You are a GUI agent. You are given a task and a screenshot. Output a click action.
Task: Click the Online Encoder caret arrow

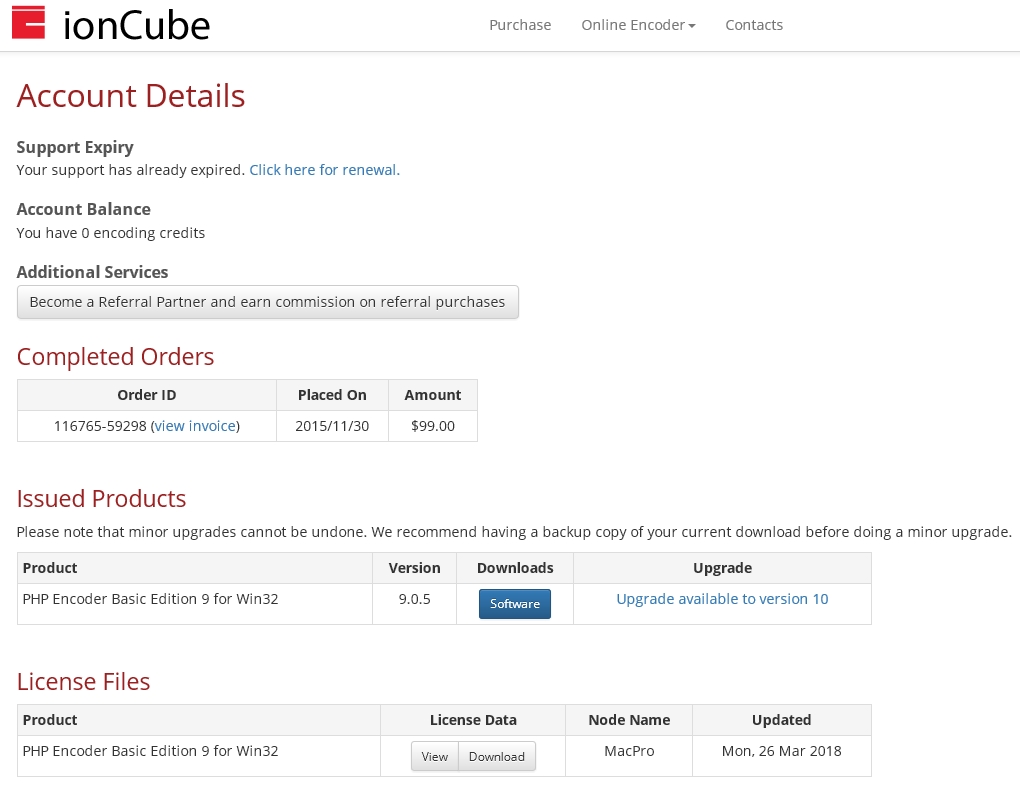[x=692, y=26]
